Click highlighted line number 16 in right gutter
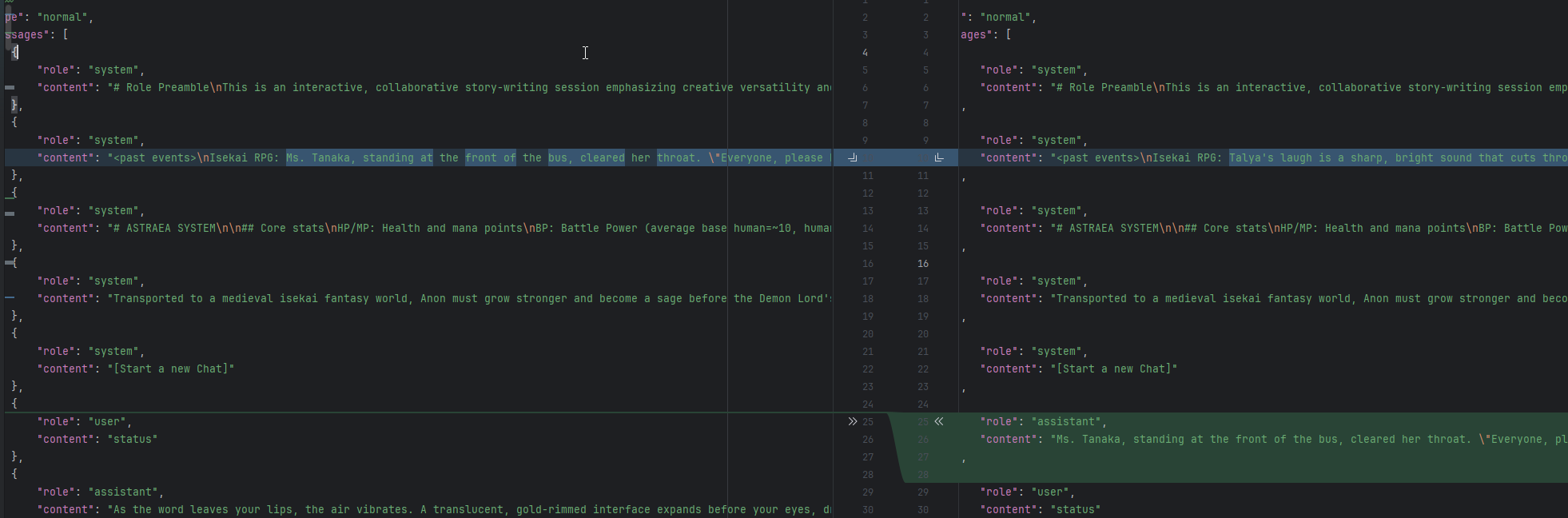The height and width of the screenshot is (518, 1568). click(x=923, y=263)
